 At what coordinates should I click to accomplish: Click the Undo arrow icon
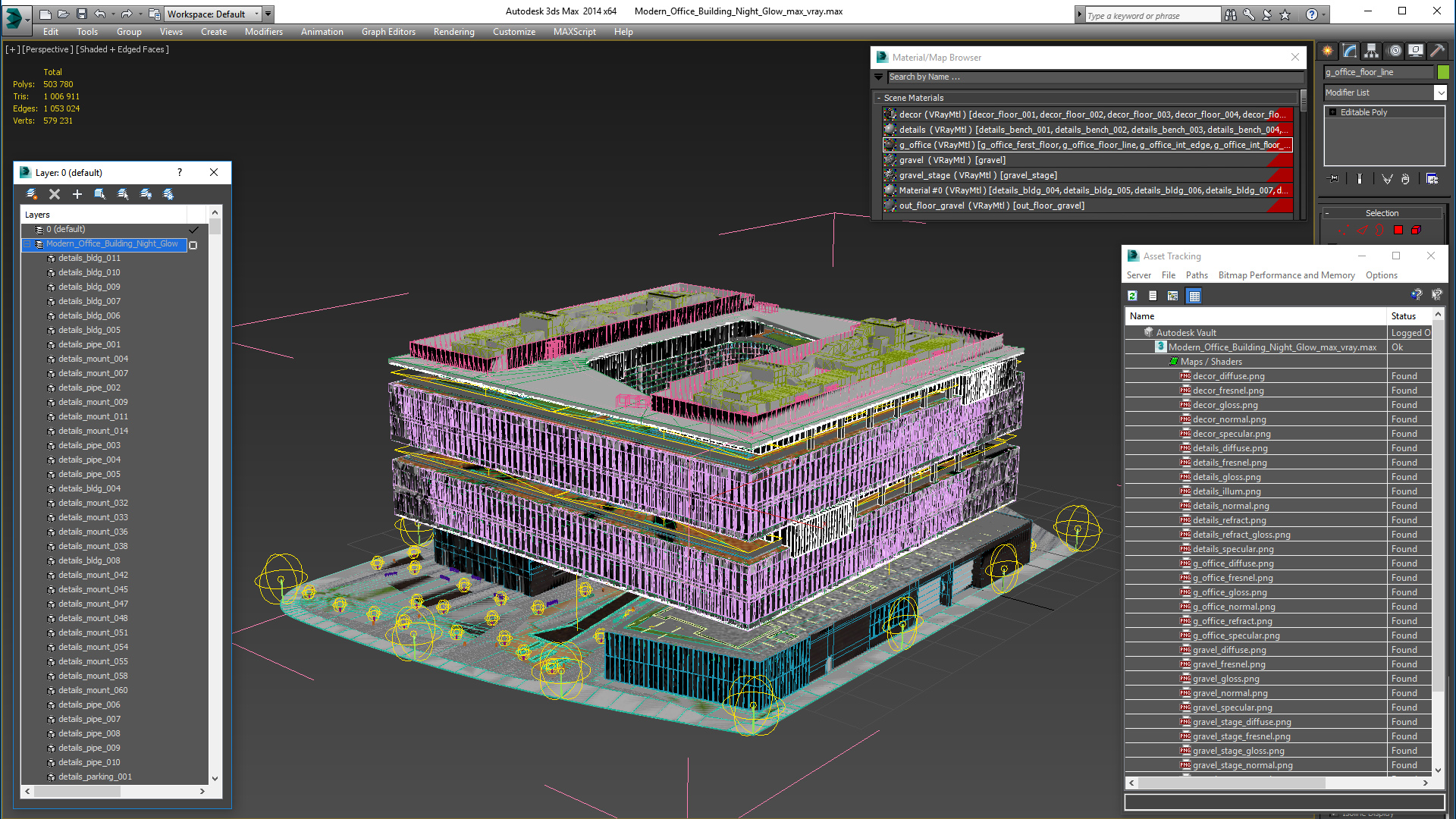tap(99, 14)
